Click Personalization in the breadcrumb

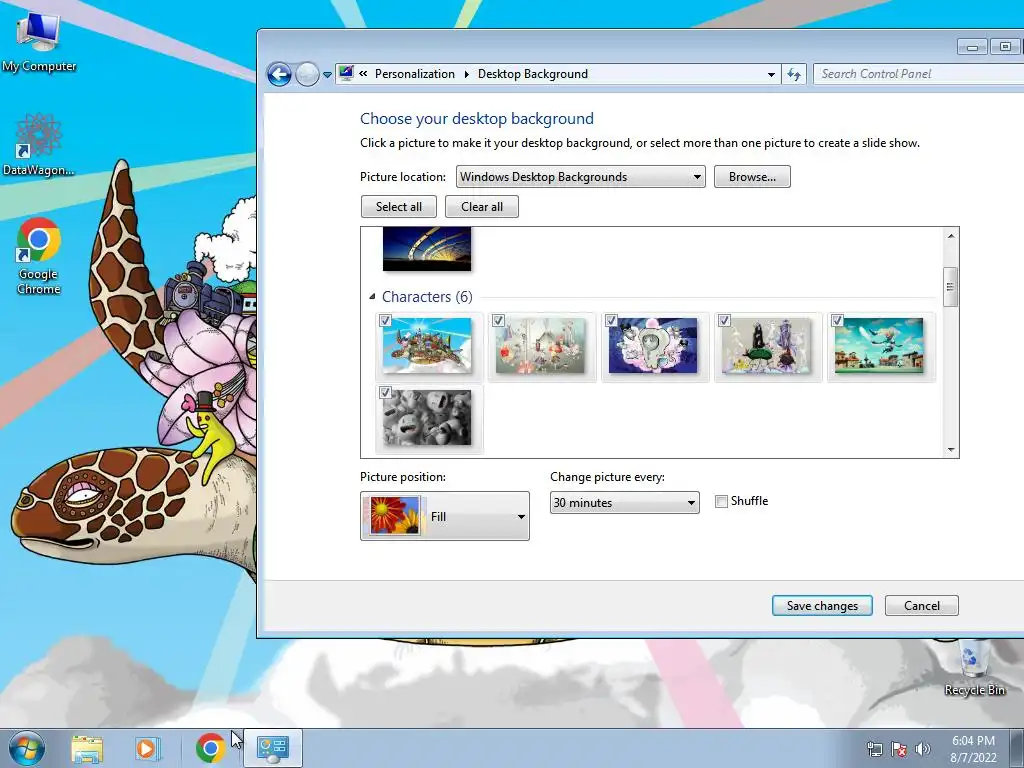[x=415, y=74]
